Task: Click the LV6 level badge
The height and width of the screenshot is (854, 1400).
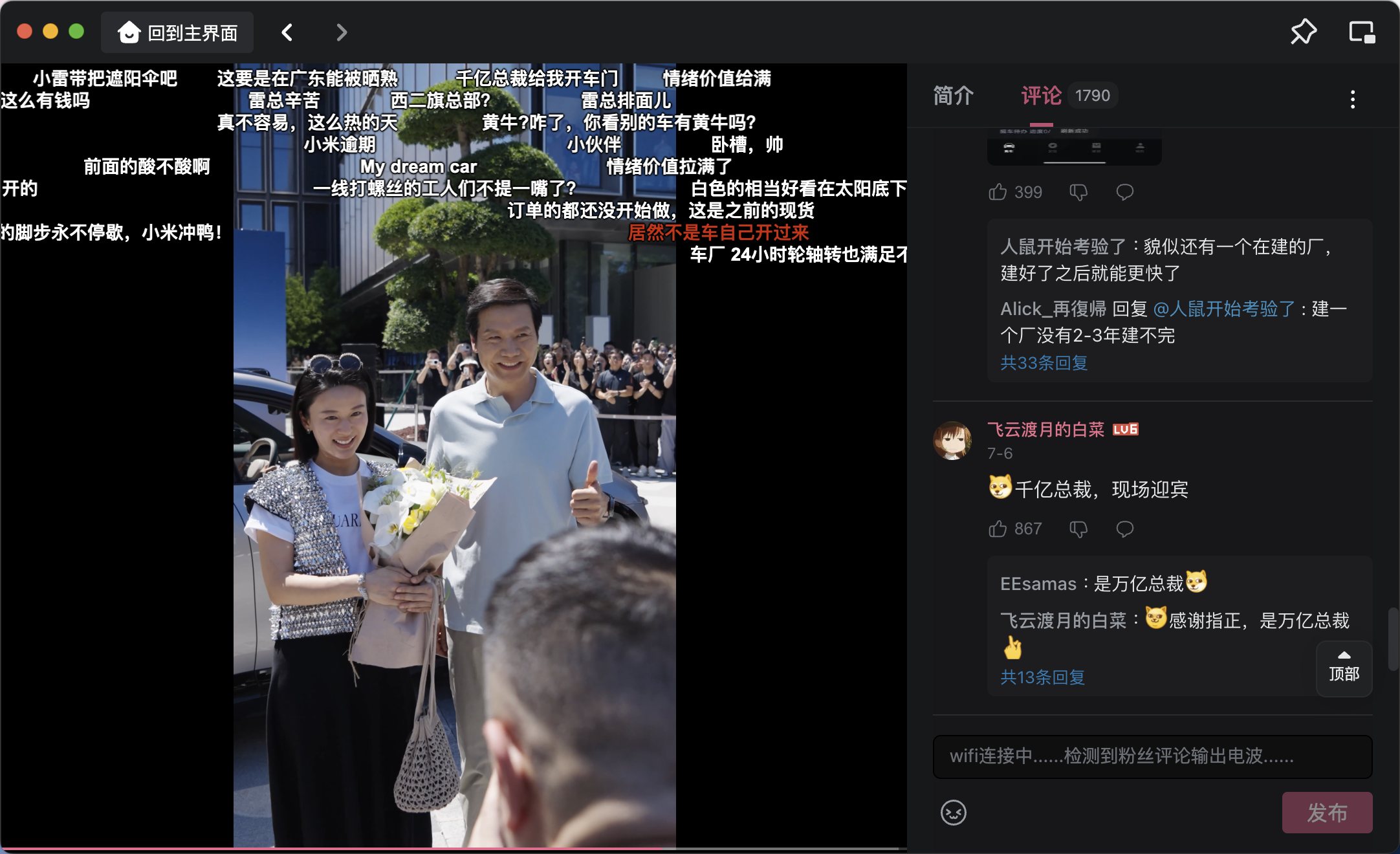Action: (x=1125, y=430)
